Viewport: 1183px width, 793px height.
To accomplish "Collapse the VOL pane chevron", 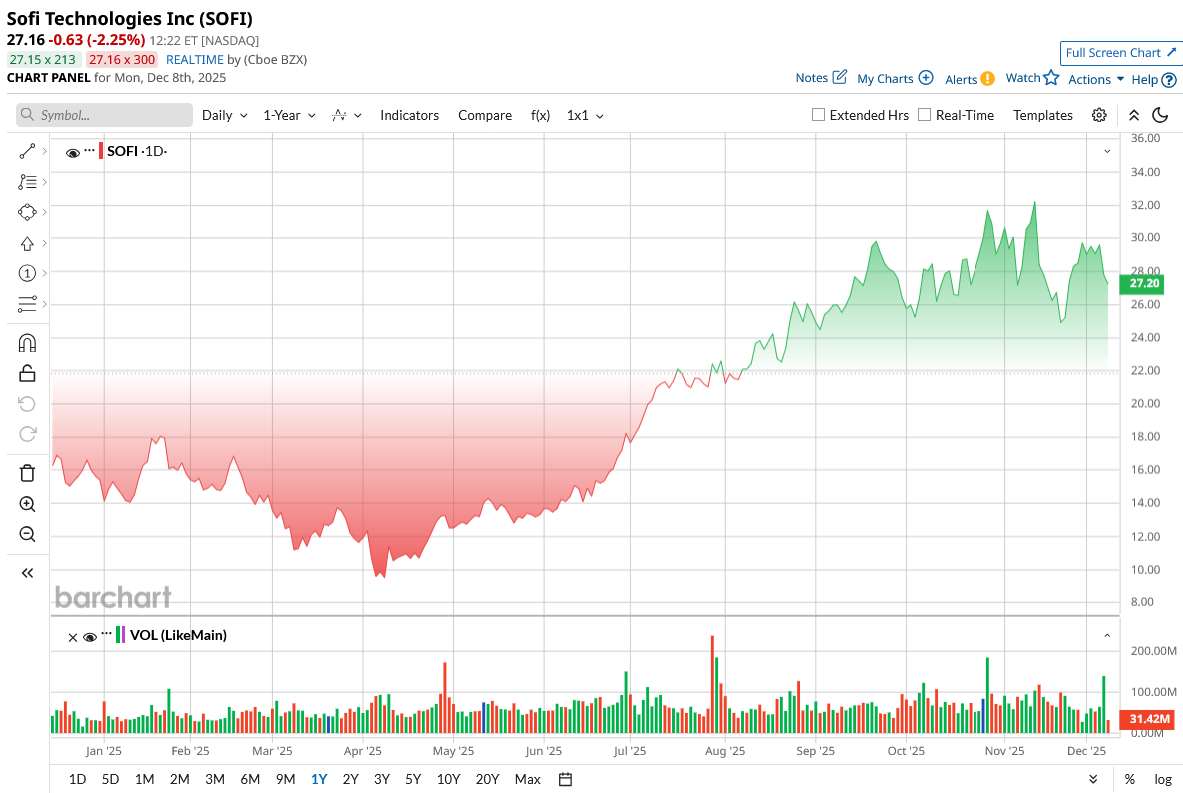I will 1108,635.
